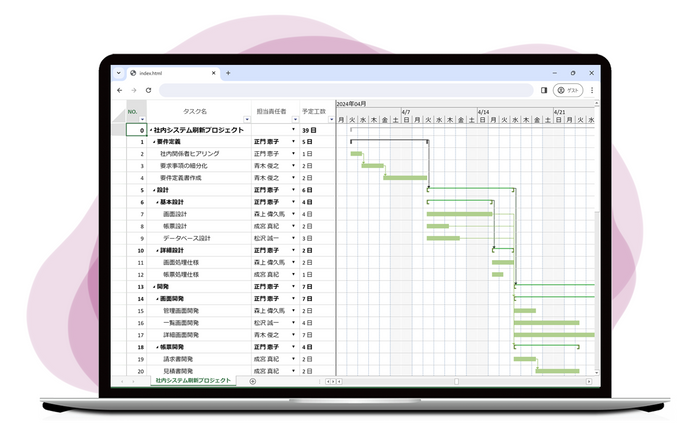Click the guest profile button

point(567,90)
